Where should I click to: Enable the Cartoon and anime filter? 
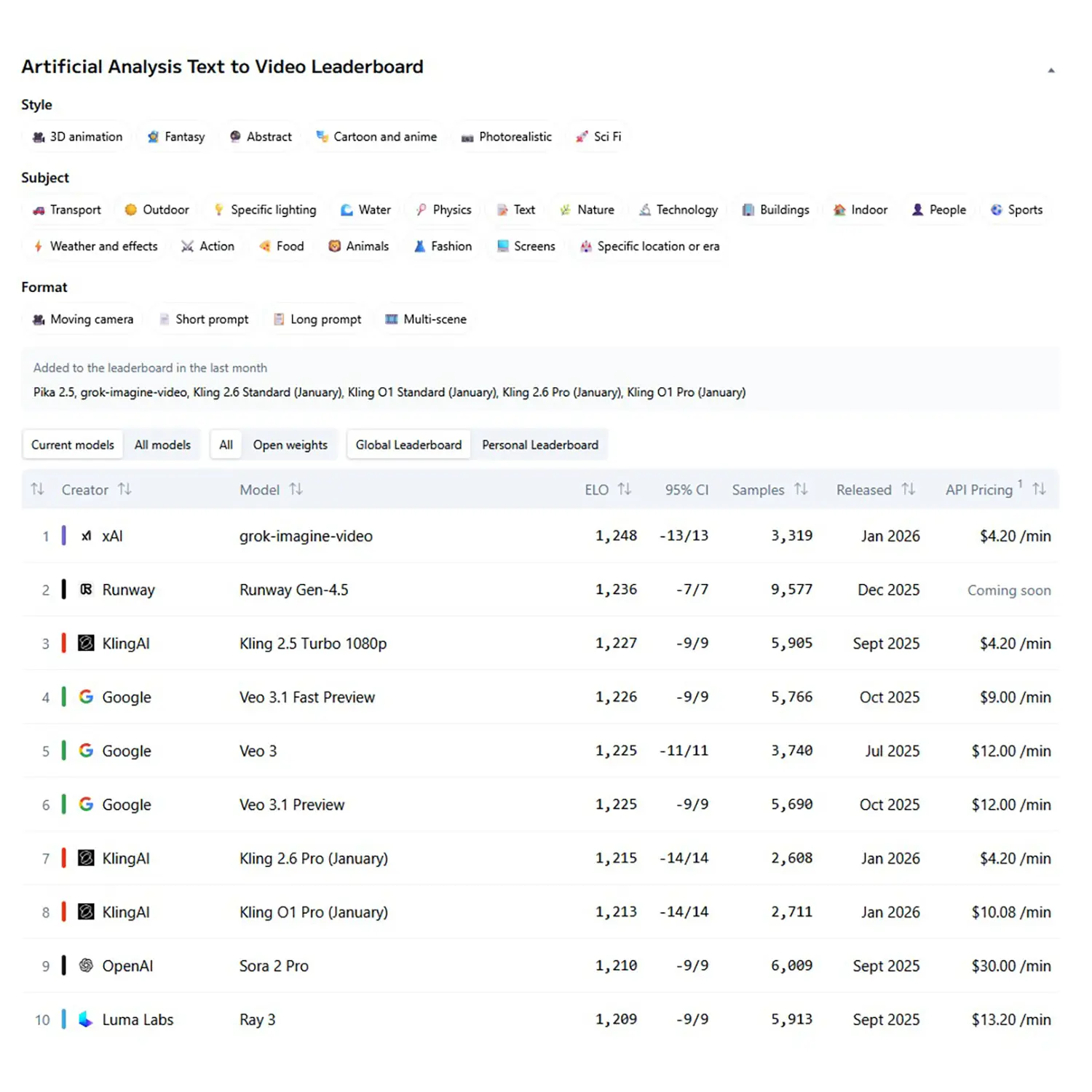(376, 137)
